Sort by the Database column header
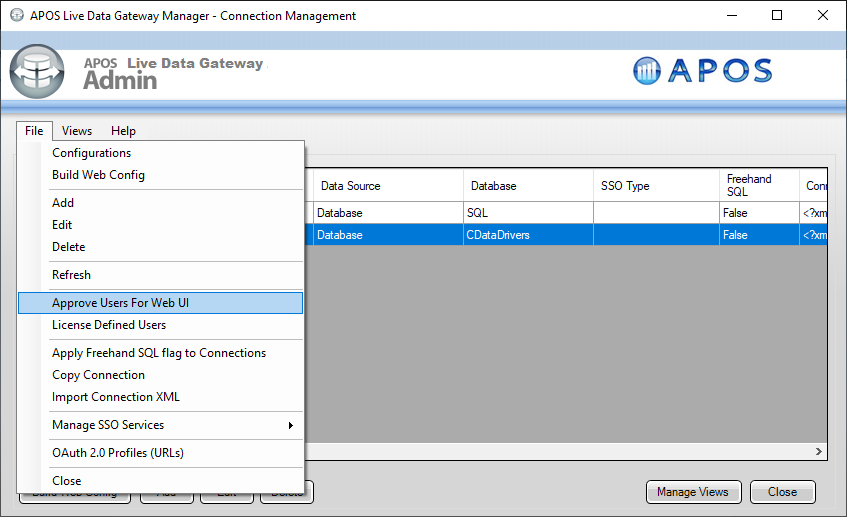This screenshot has width=847, height=517. click(527, 186)
